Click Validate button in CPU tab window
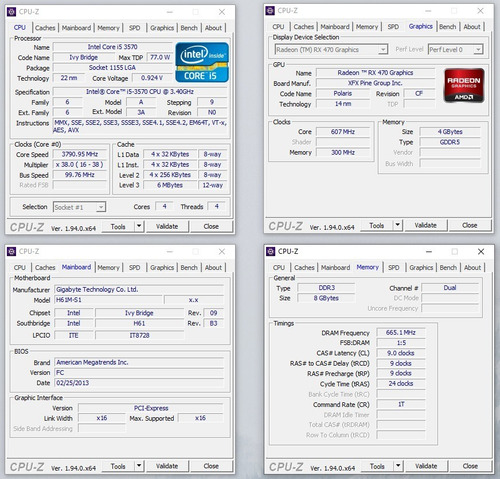This screenshot has width=500, height=479. click(x=167, y=226)
